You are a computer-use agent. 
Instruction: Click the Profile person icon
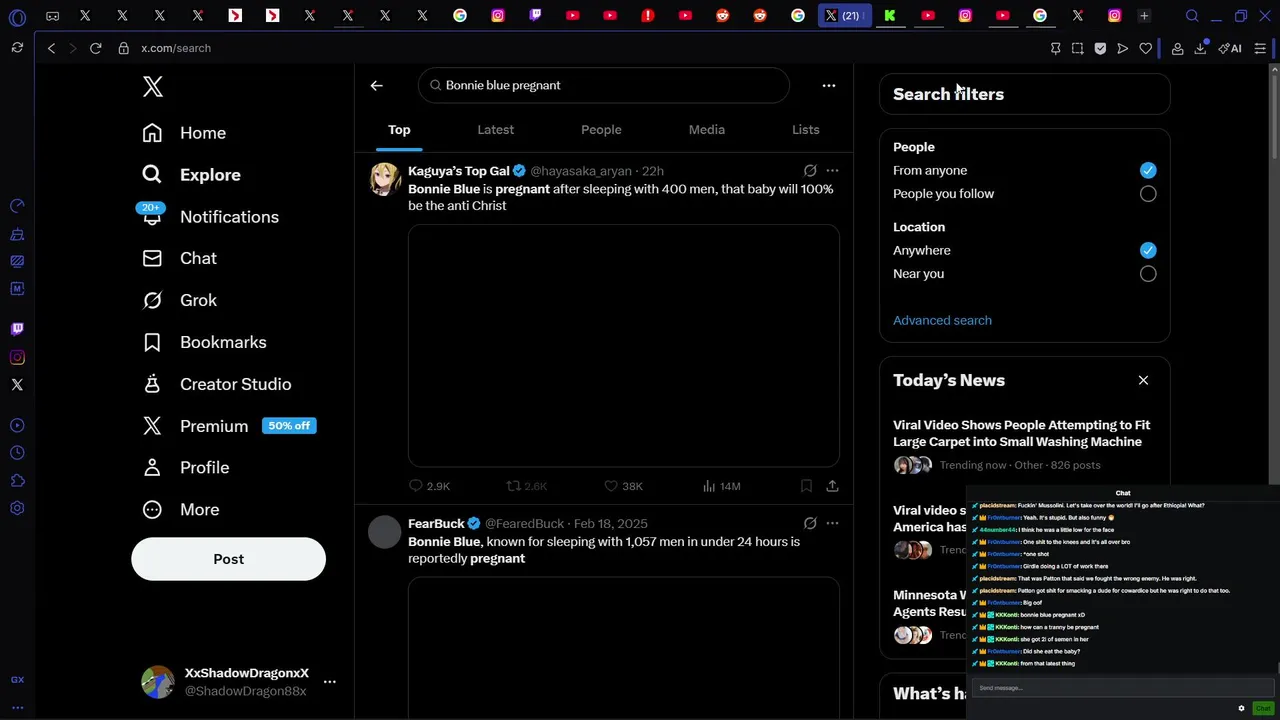pyautogui.click(x=152, y=467)
